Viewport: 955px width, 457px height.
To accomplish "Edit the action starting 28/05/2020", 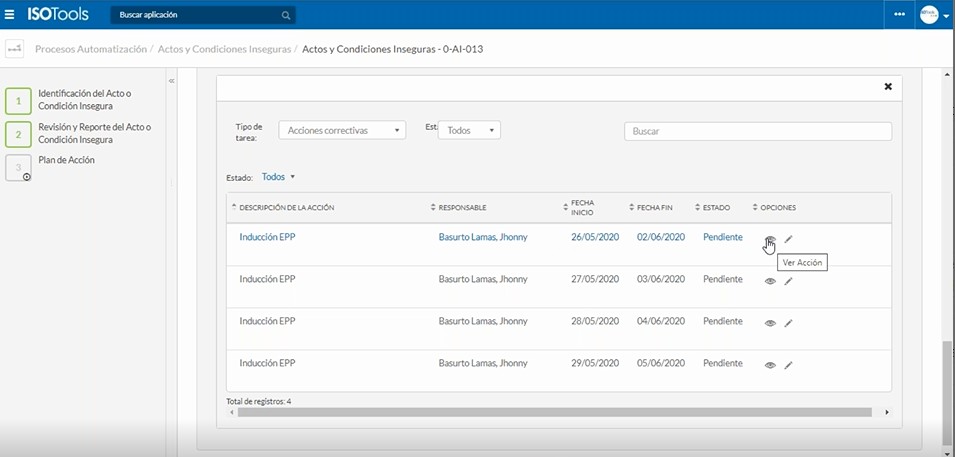I will click(x=788, y=324).
